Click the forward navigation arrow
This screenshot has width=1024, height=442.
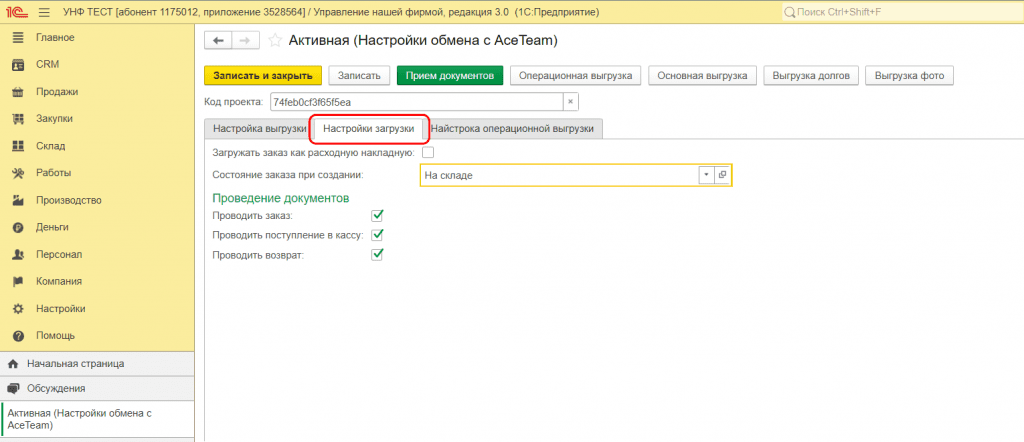[244, 41]
